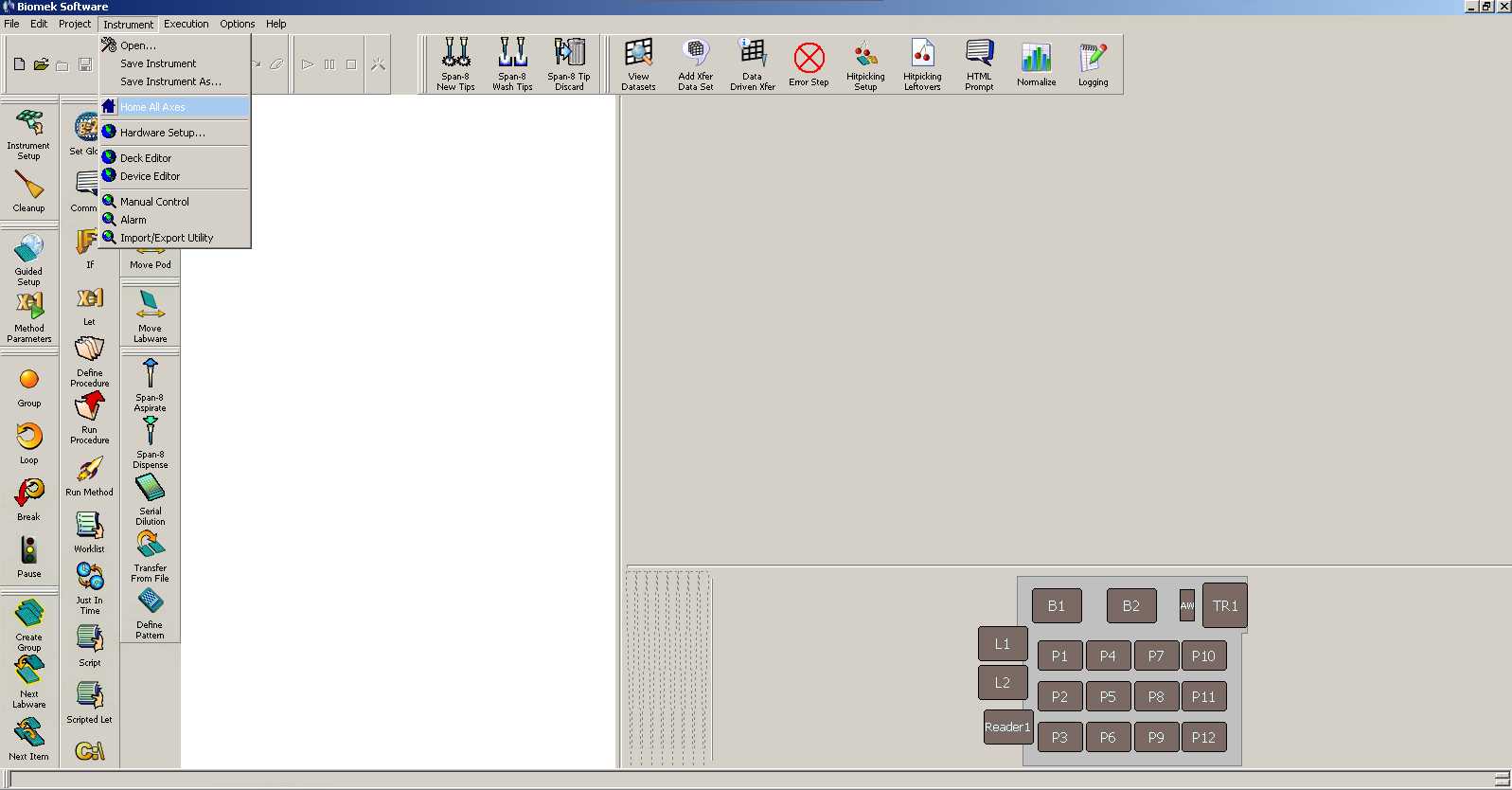Click Span-8 Wash Tips icon
The width and height of the screenshot is (1512, 790).
pos(512,64)
